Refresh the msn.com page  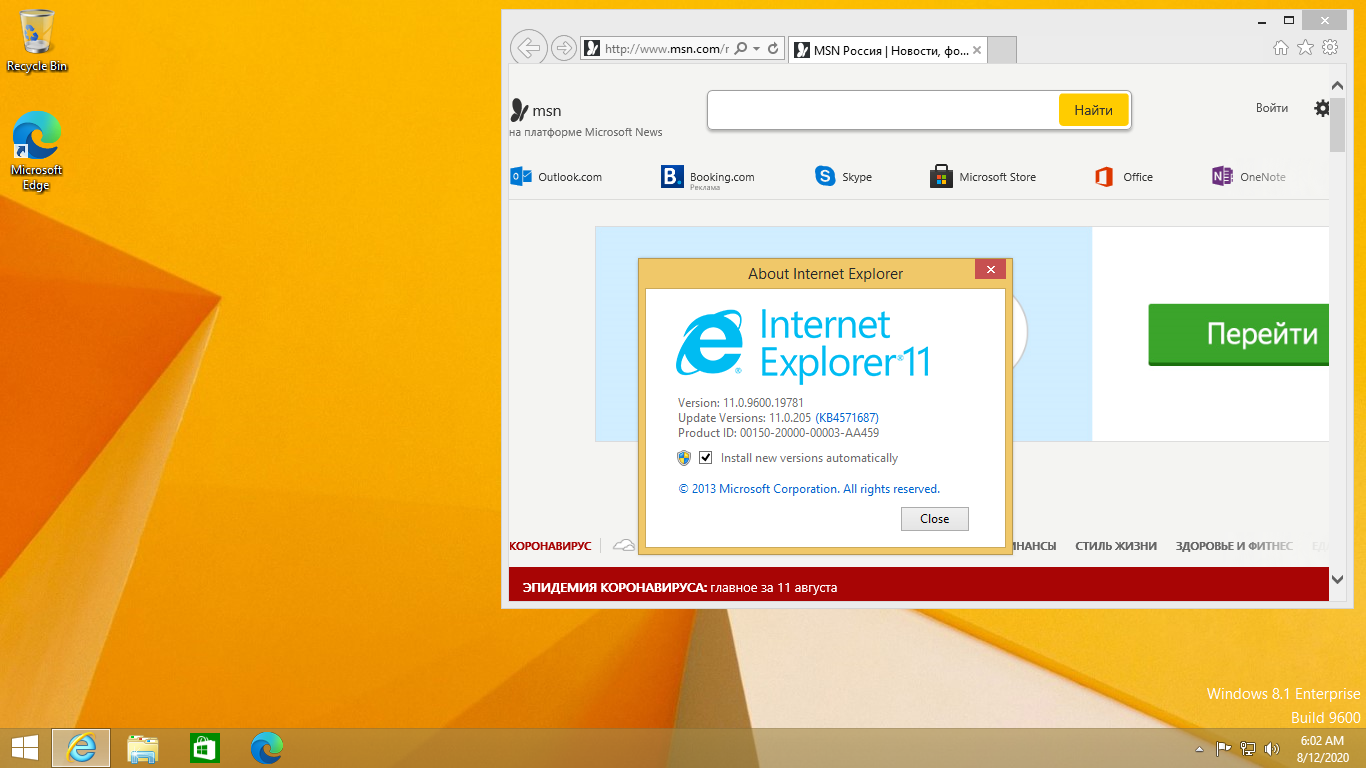[x=773, y=48]
